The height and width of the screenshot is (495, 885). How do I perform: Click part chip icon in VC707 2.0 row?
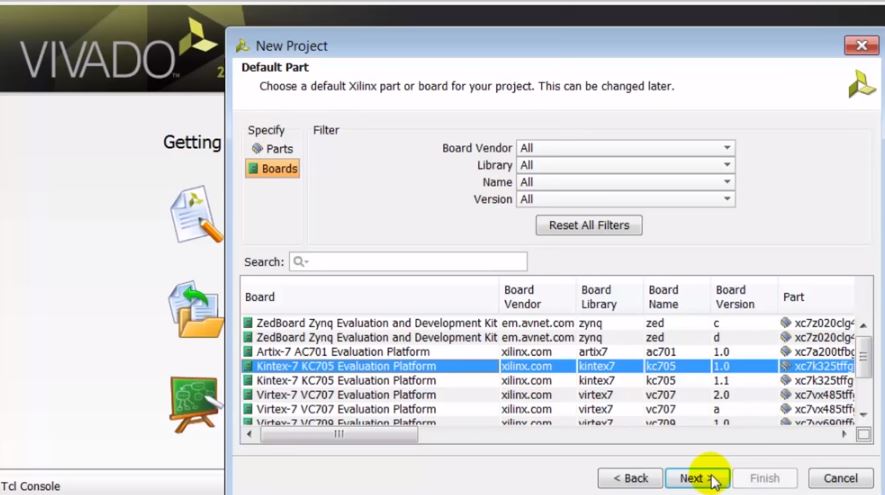[x=786, y=395]
